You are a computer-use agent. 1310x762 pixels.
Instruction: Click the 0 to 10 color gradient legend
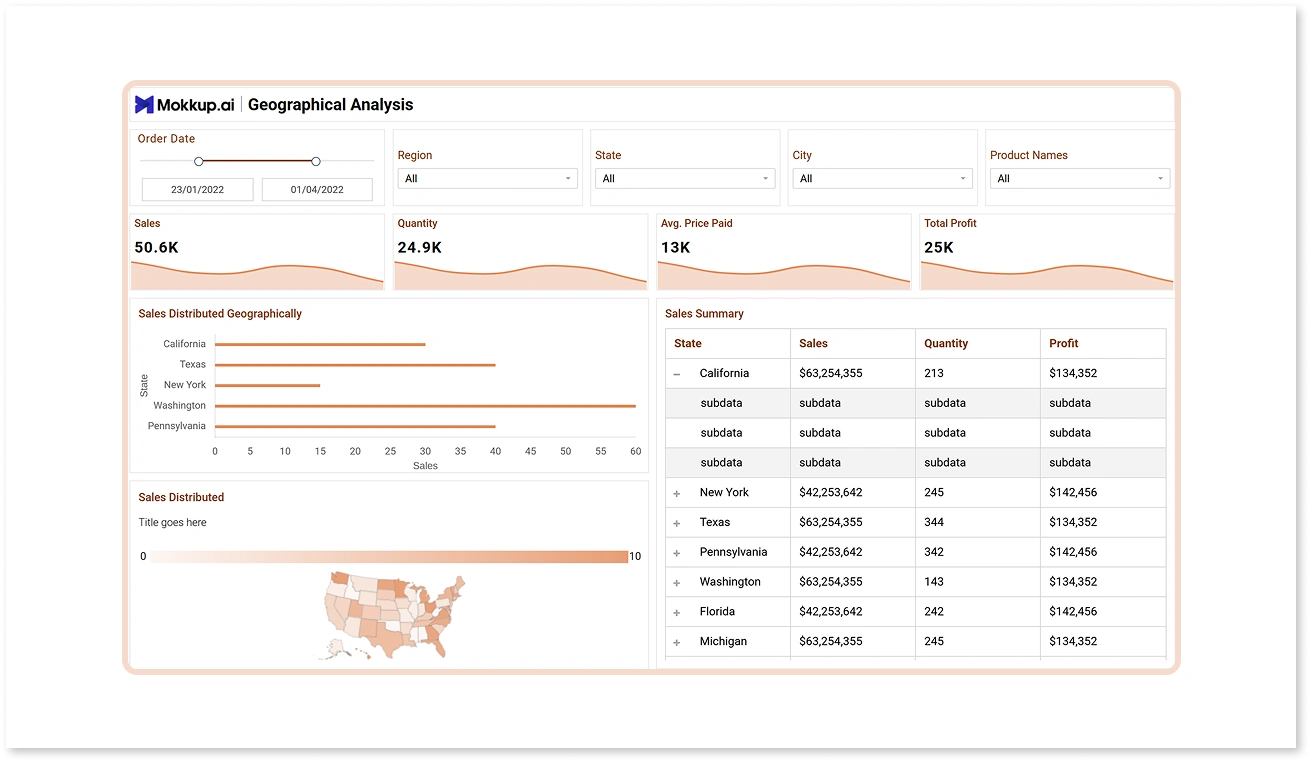point(389,557)
